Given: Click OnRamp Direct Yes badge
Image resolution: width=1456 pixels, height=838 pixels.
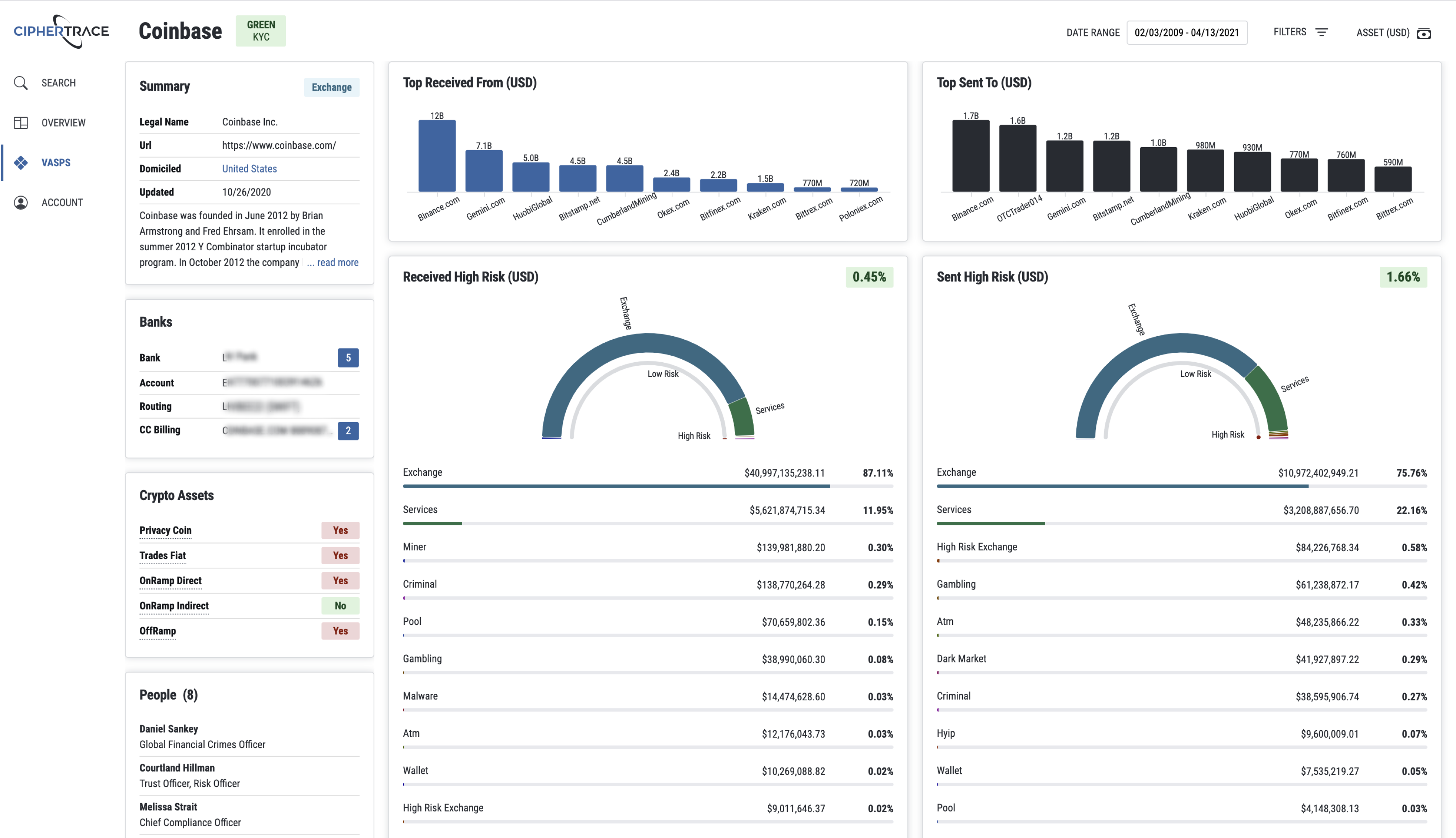Looking at the screenshot, I should [341, 581].
